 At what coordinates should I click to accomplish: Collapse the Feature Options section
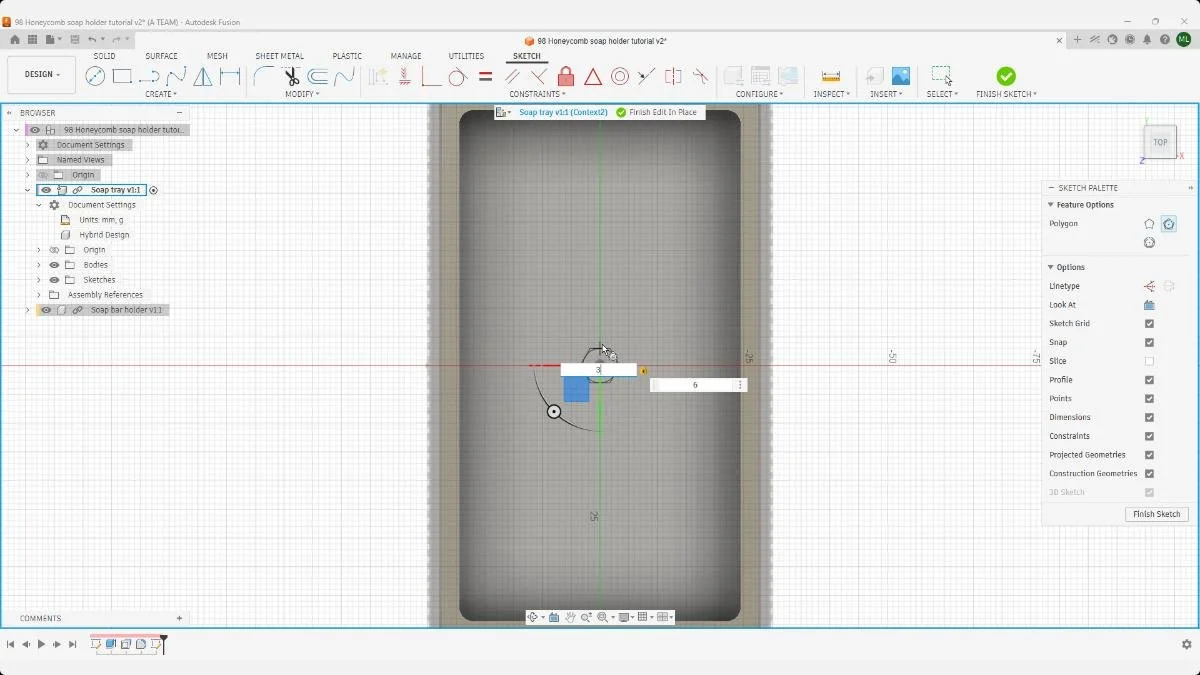click(x=1051, y=205)
